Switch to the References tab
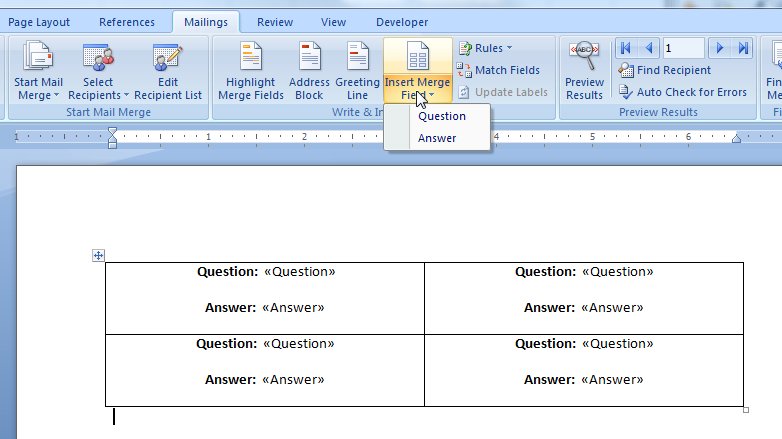 [127, 22]
